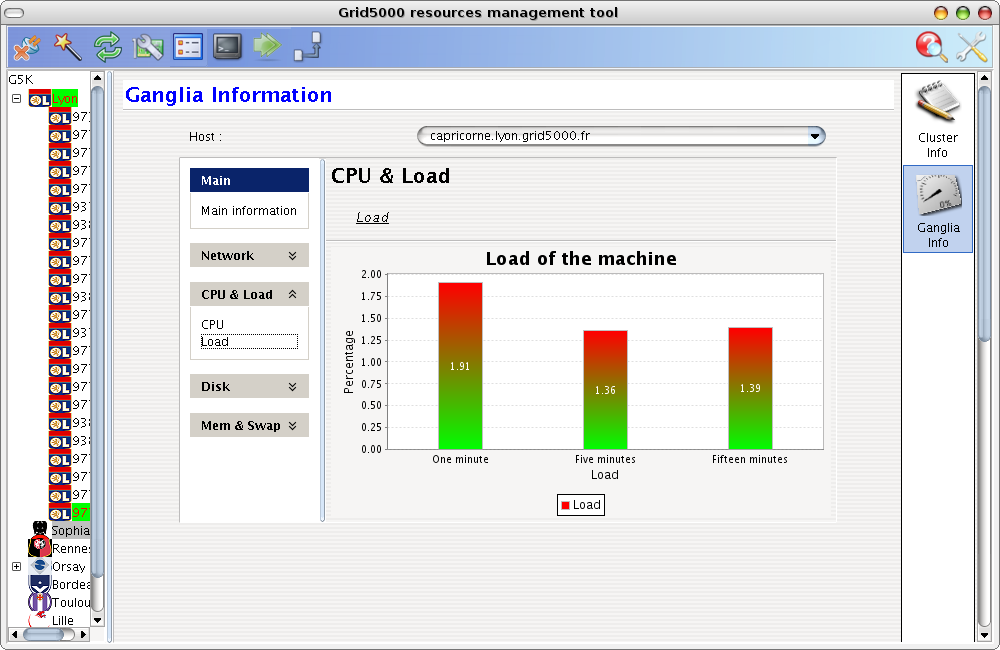1000x650 pixels.
Task: Click the red Load legend swatch
Action: point(565,505)
